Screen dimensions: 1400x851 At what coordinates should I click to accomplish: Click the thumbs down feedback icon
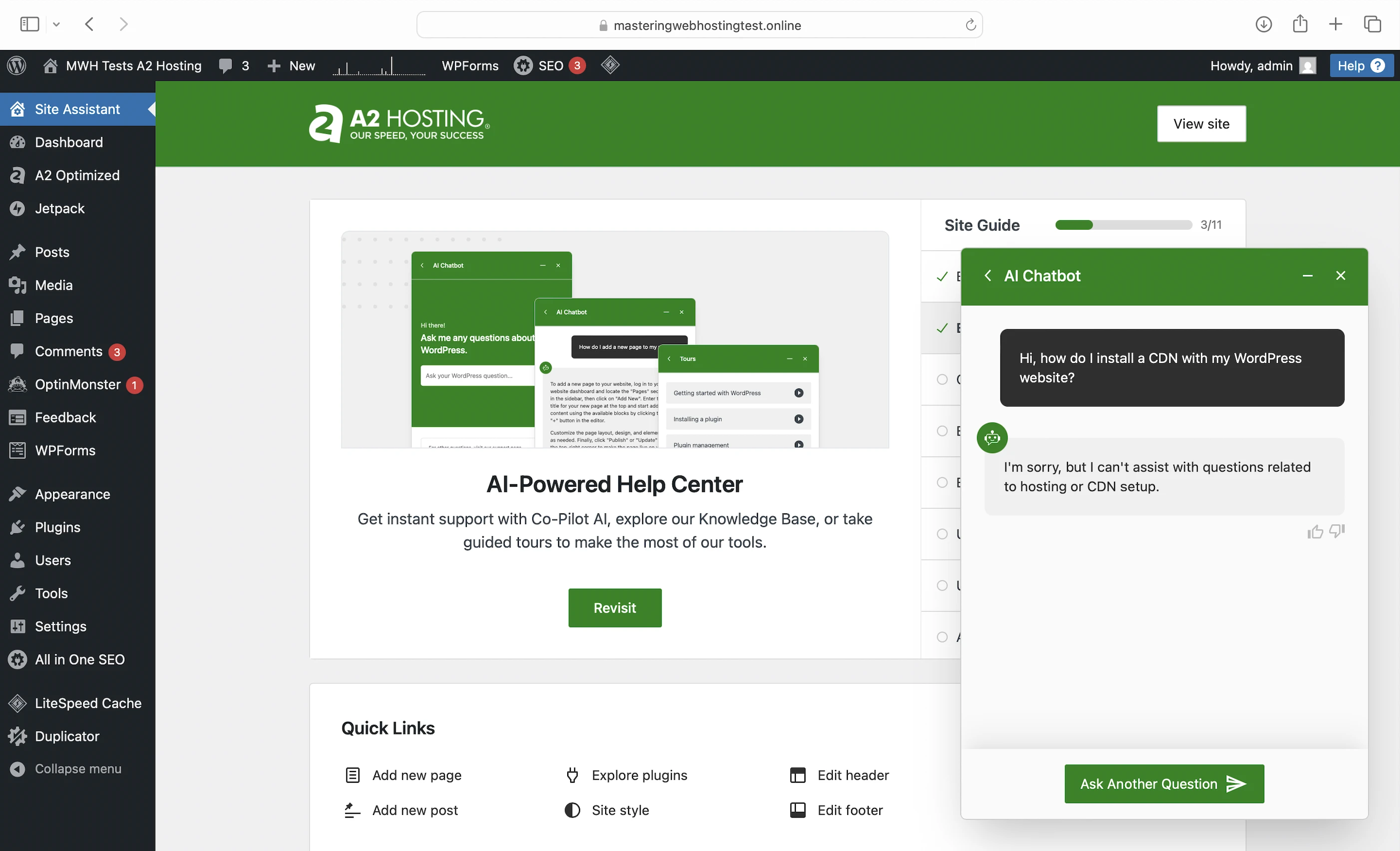click(x=1337, y=530)
